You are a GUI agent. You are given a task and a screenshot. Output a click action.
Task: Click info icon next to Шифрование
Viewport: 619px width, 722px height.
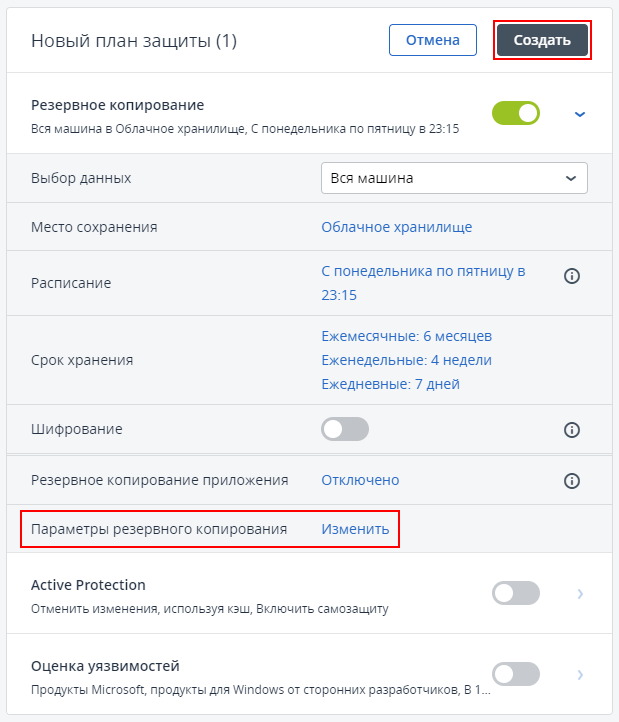click(572, 430)
